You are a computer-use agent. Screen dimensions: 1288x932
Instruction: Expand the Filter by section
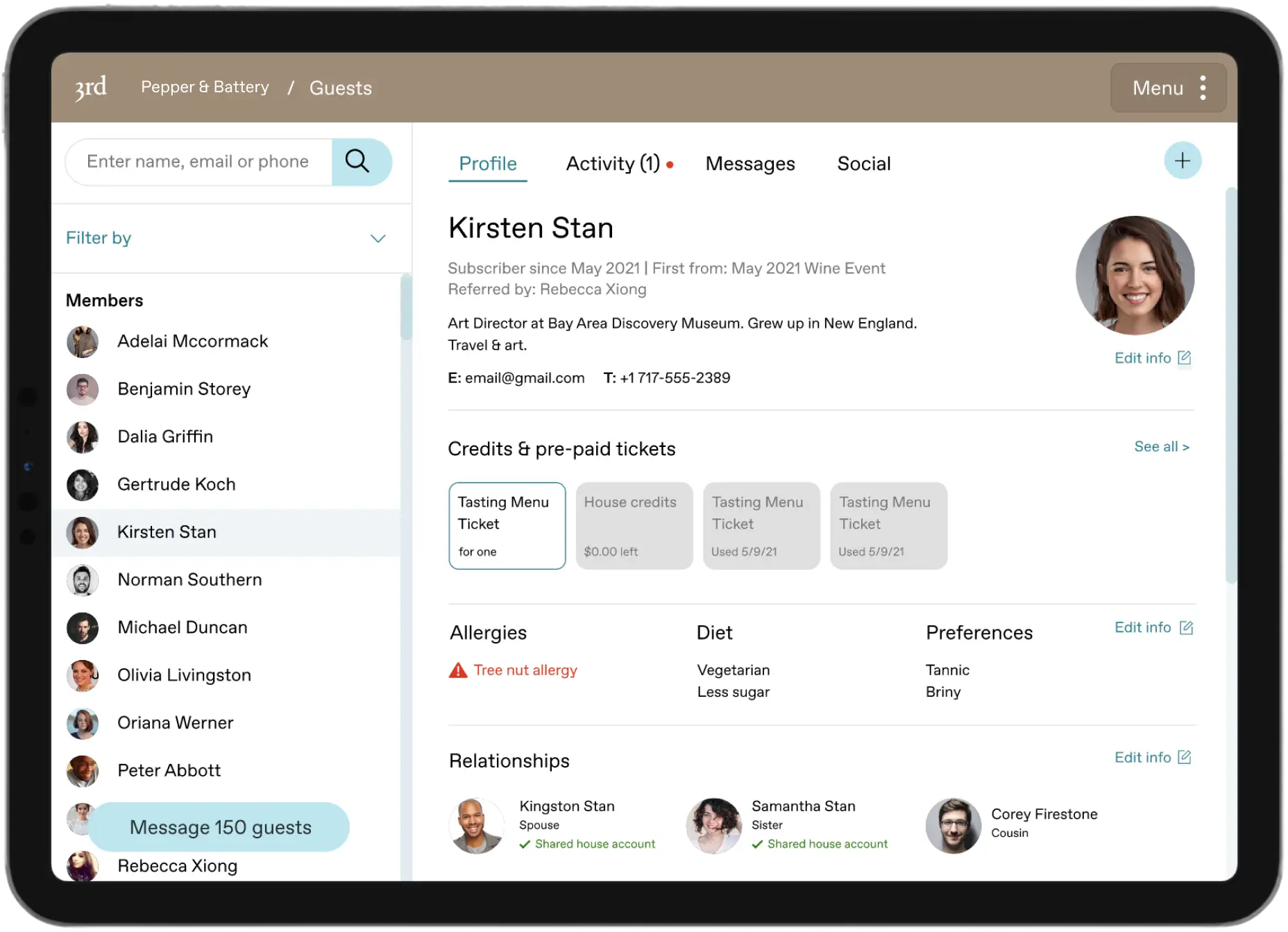[378, 238]
